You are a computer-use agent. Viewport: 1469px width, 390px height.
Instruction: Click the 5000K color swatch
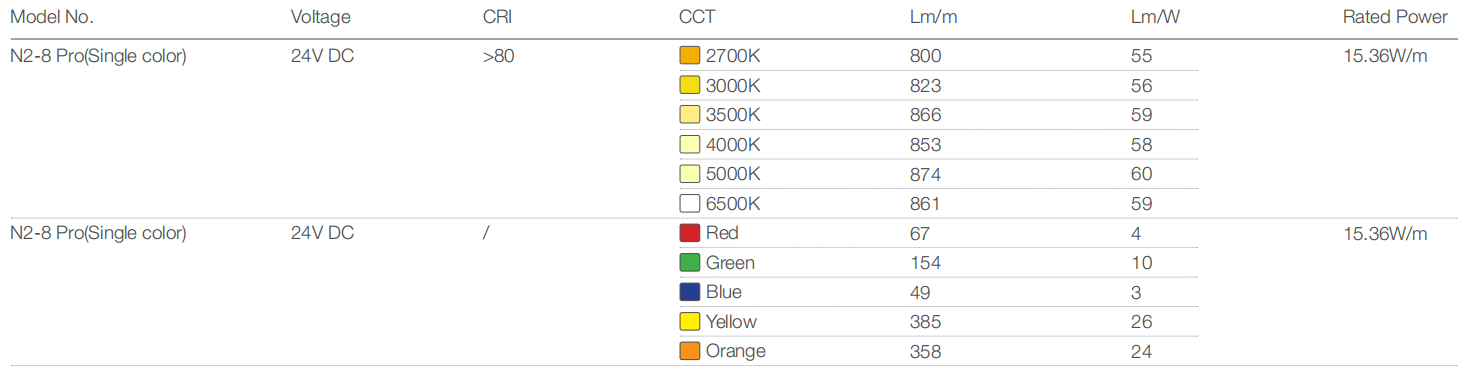pyautogui.click(x=689, y=174)
